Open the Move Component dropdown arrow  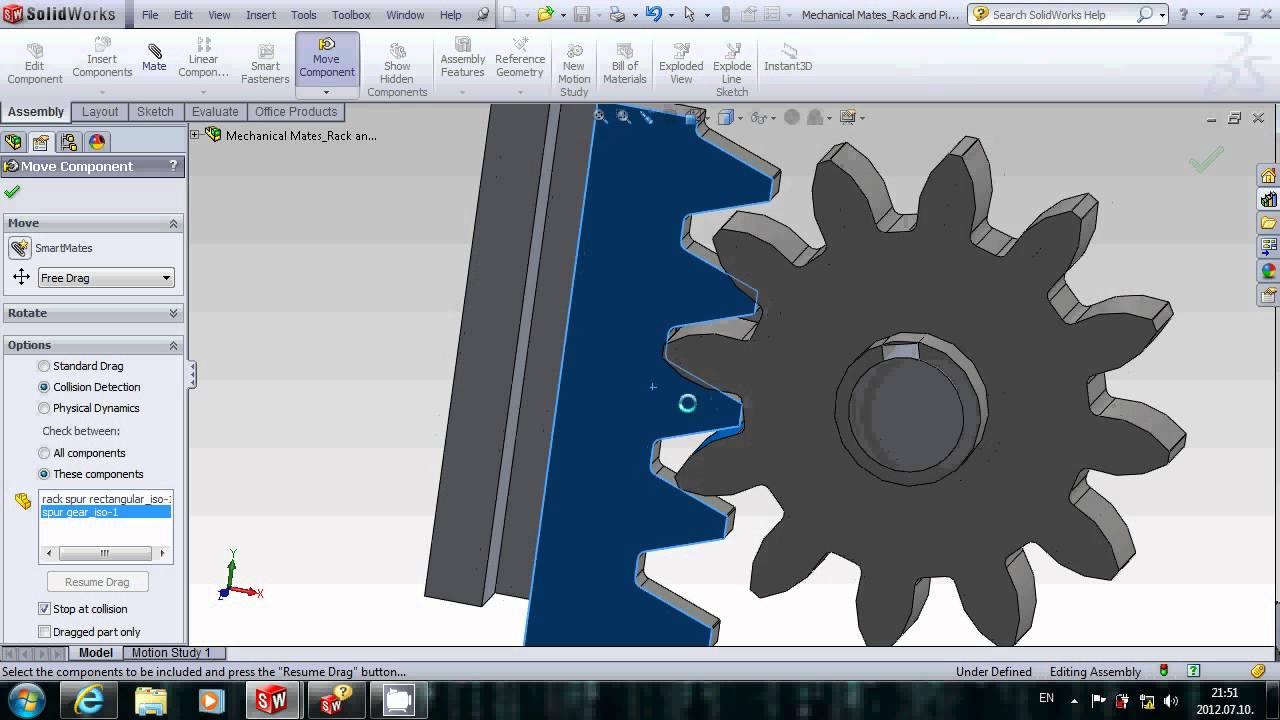327,92
